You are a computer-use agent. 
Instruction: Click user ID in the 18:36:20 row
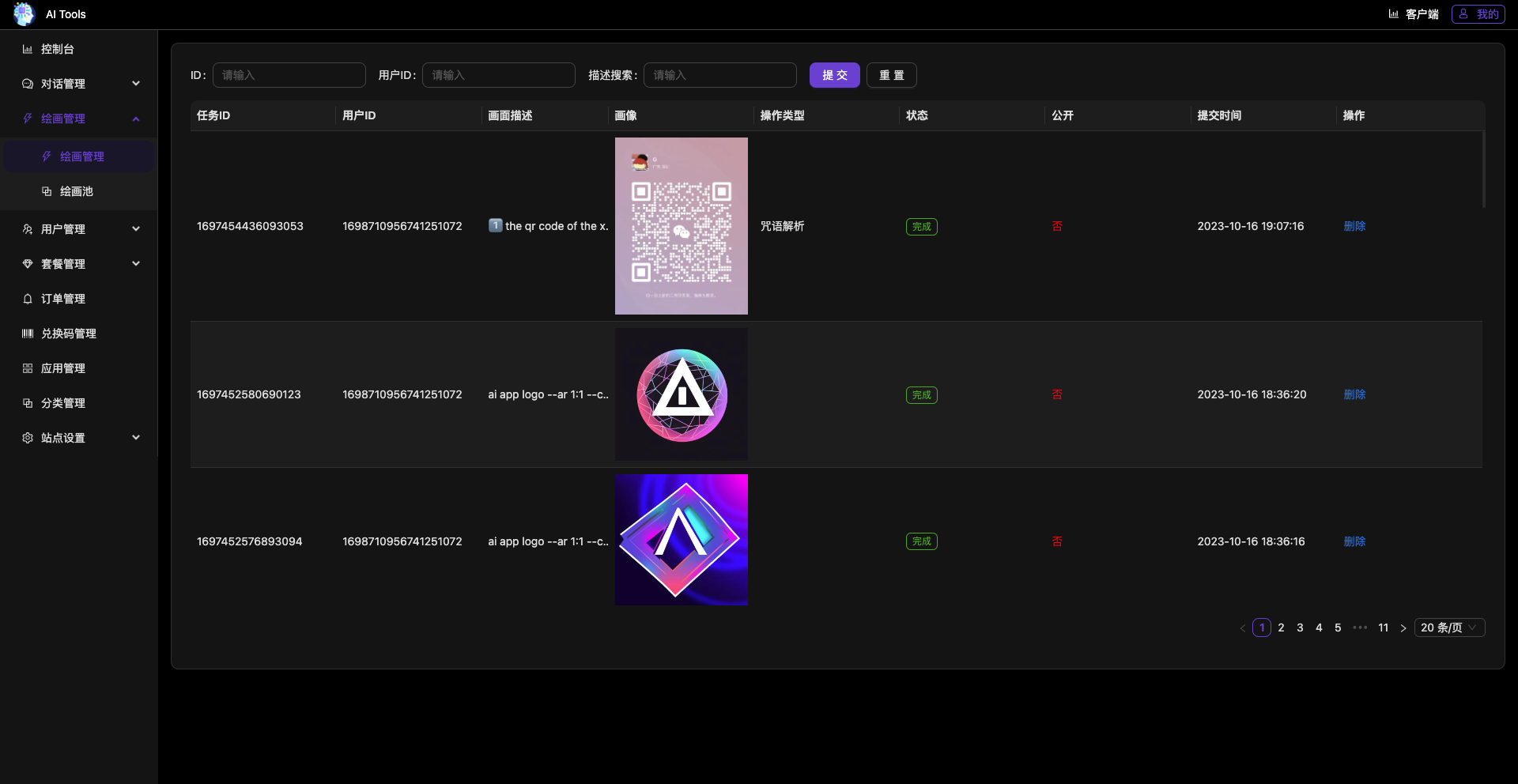coord(402,394)
